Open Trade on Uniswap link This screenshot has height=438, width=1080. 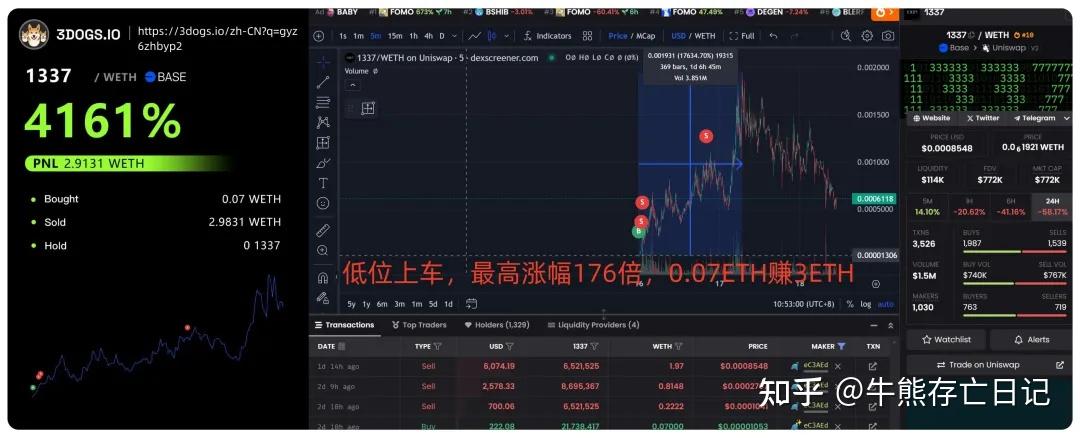[989, 364]
